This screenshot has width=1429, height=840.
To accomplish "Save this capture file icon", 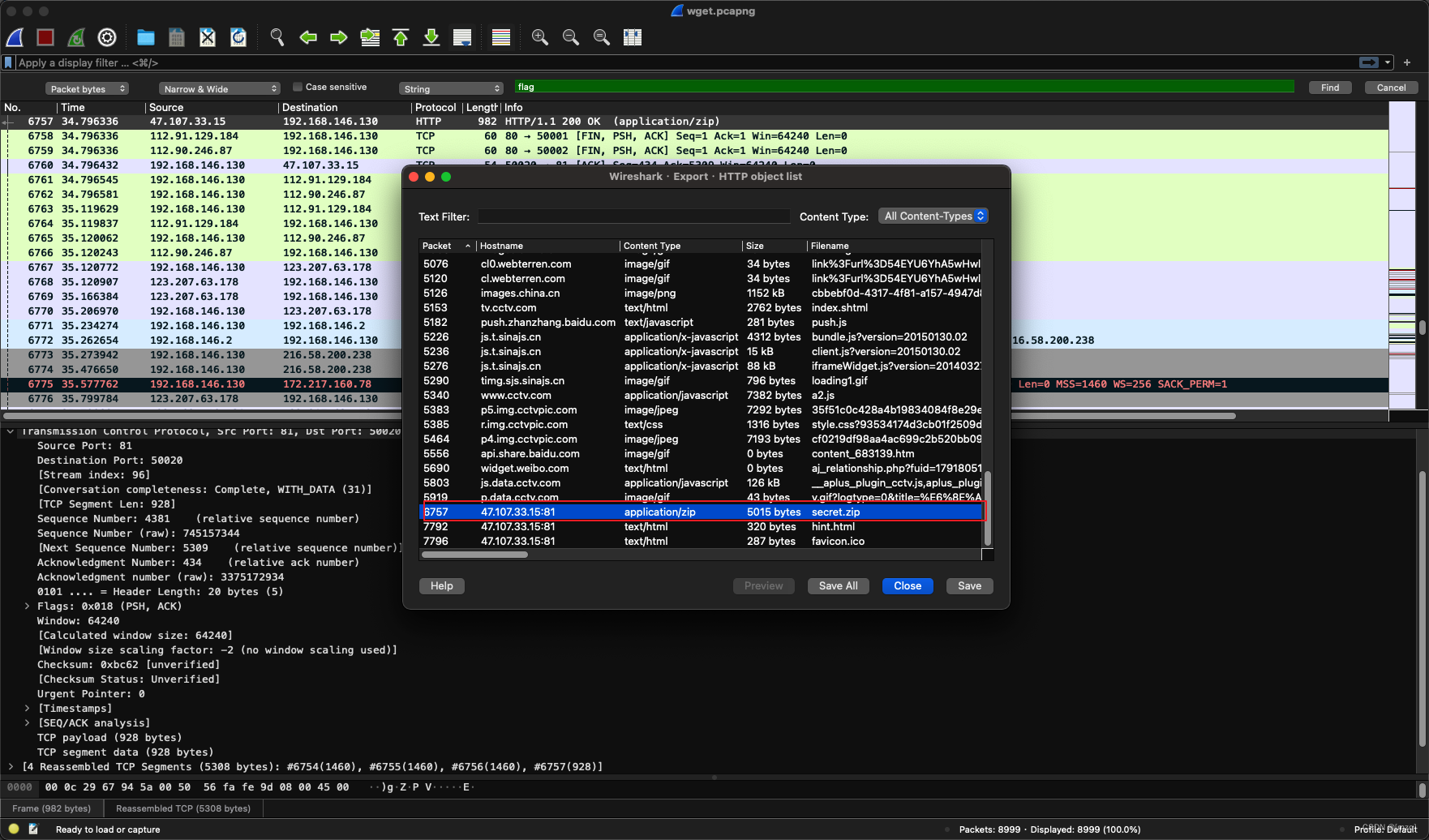I will (177, 37).
